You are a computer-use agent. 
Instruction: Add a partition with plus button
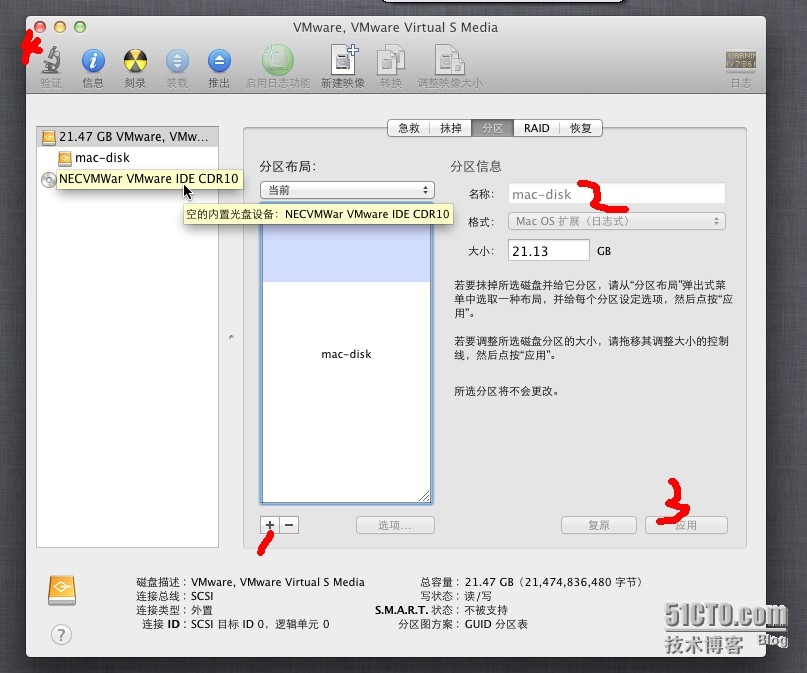pyautogui.click(x=270, y=525)
